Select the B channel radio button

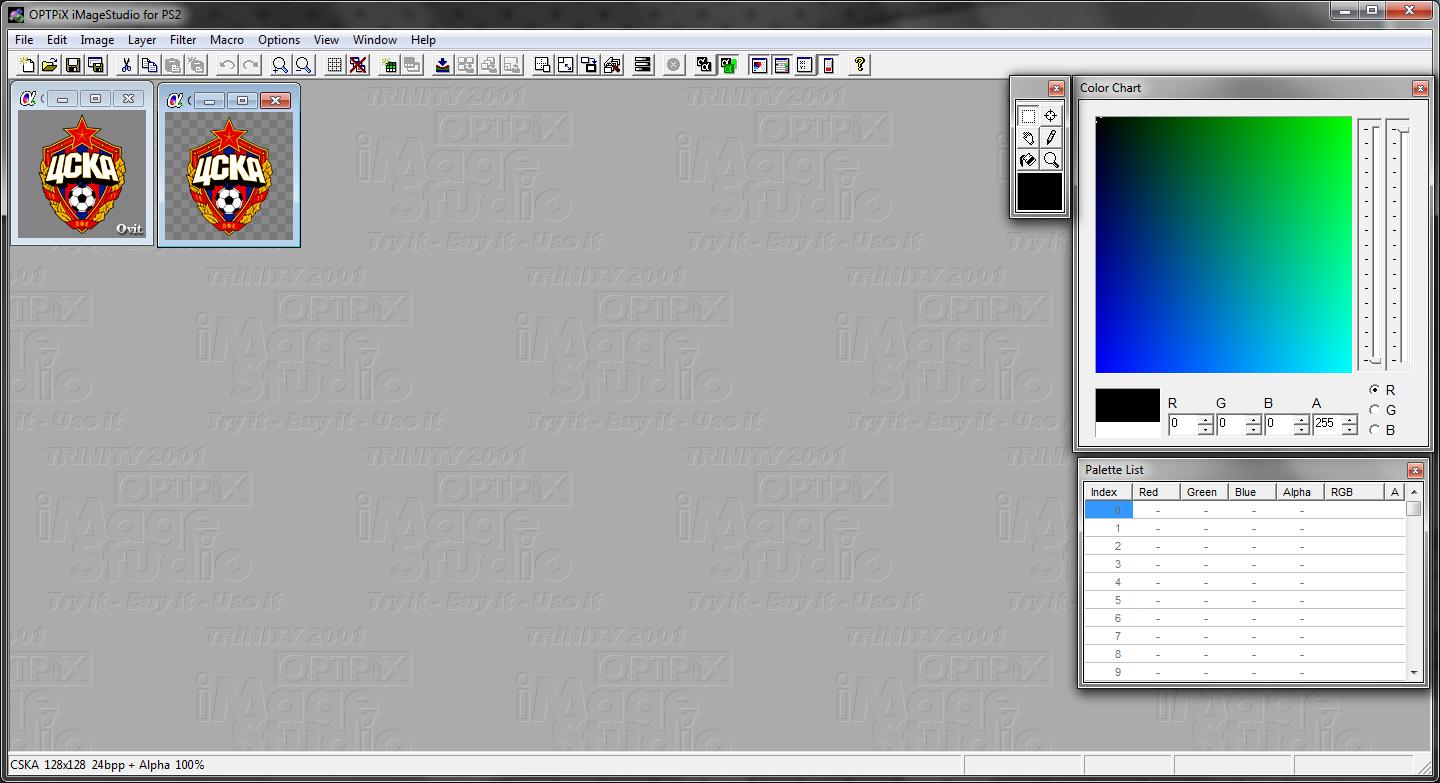click(1374, 430)
